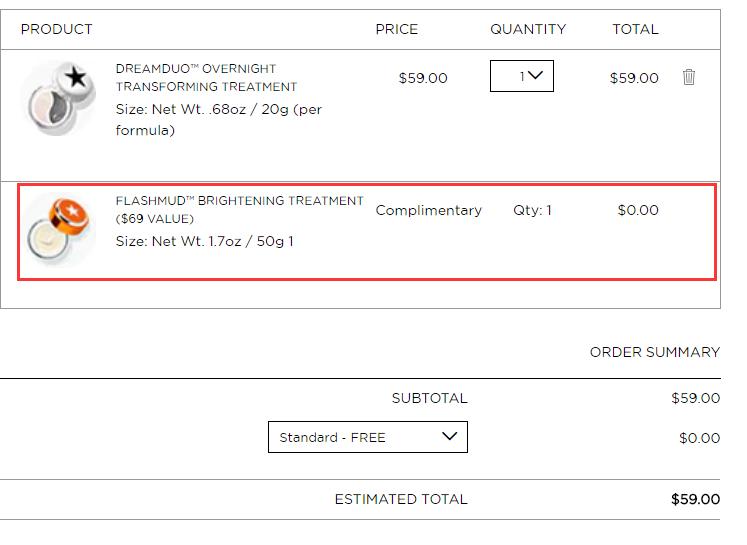Open the DreamDuo Overnight Transforming Treatment link
The height and width of the screenshot is (545, 747).
(206, 78)
